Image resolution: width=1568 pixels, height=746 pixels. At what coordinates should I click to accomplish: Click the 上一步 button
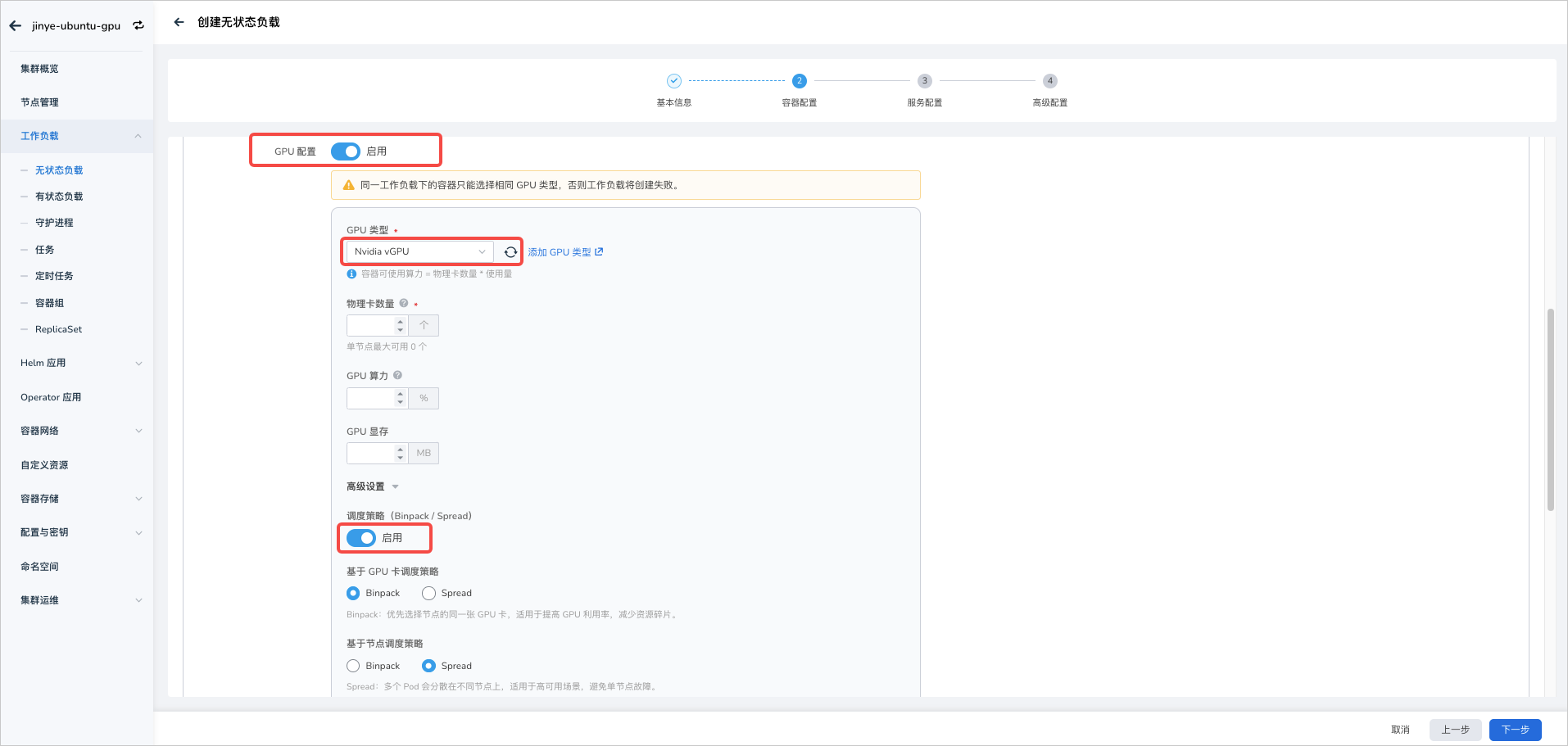click(x=1456, y=730)
